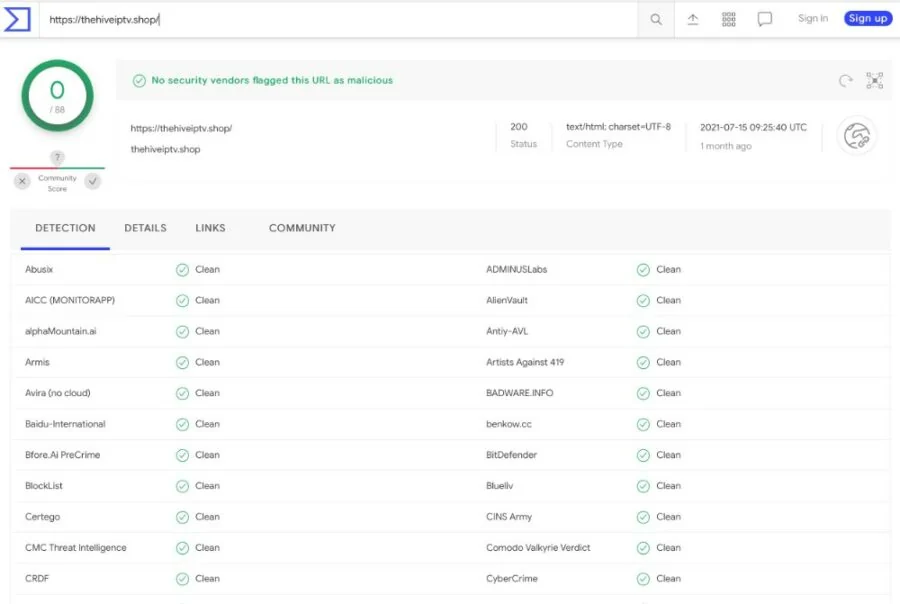Click the 0 / 88 detection score circle
The height and width of the screenshot is (604, 900).
click(57, 96)
